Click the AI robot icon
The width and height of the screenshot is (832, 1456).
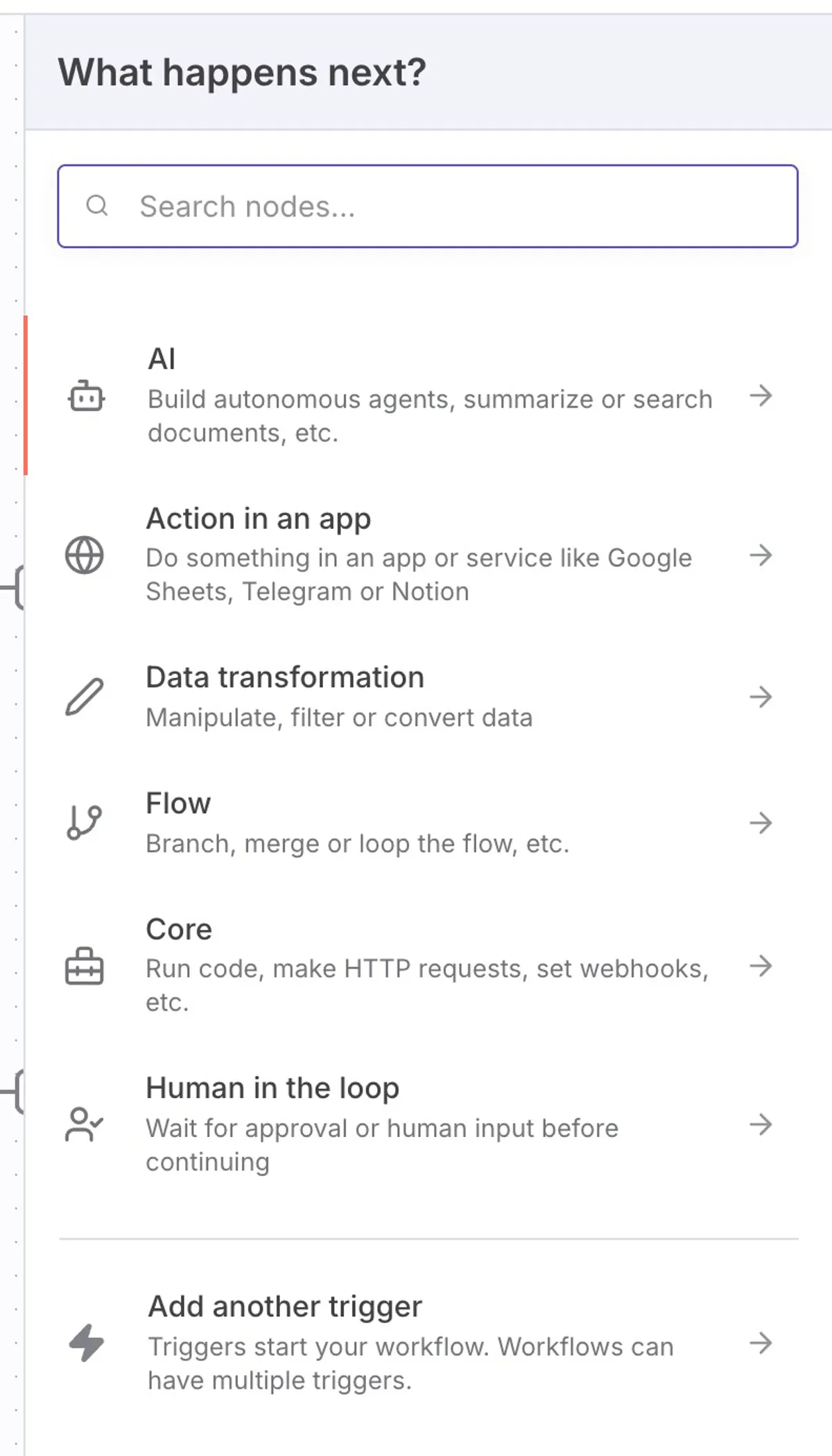pos(86,397)
